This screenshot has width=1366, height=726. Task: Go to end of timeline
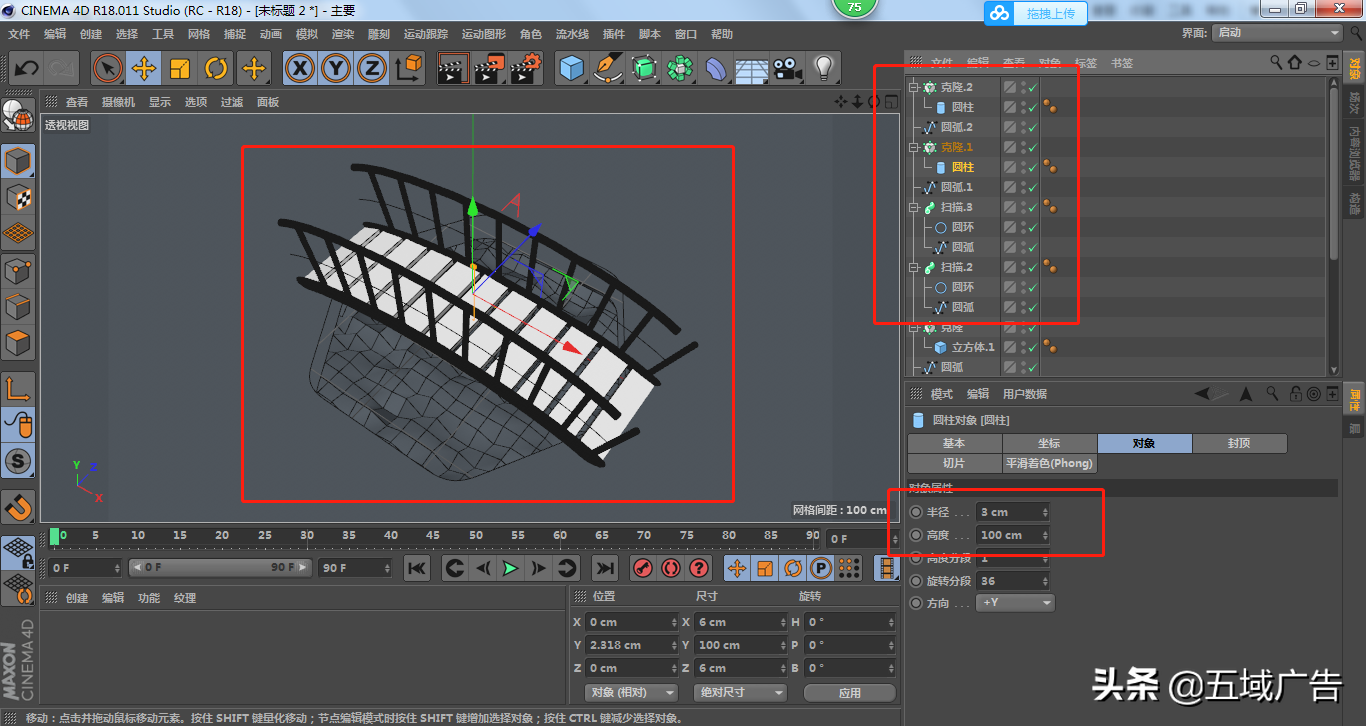[x=605, y=568]
